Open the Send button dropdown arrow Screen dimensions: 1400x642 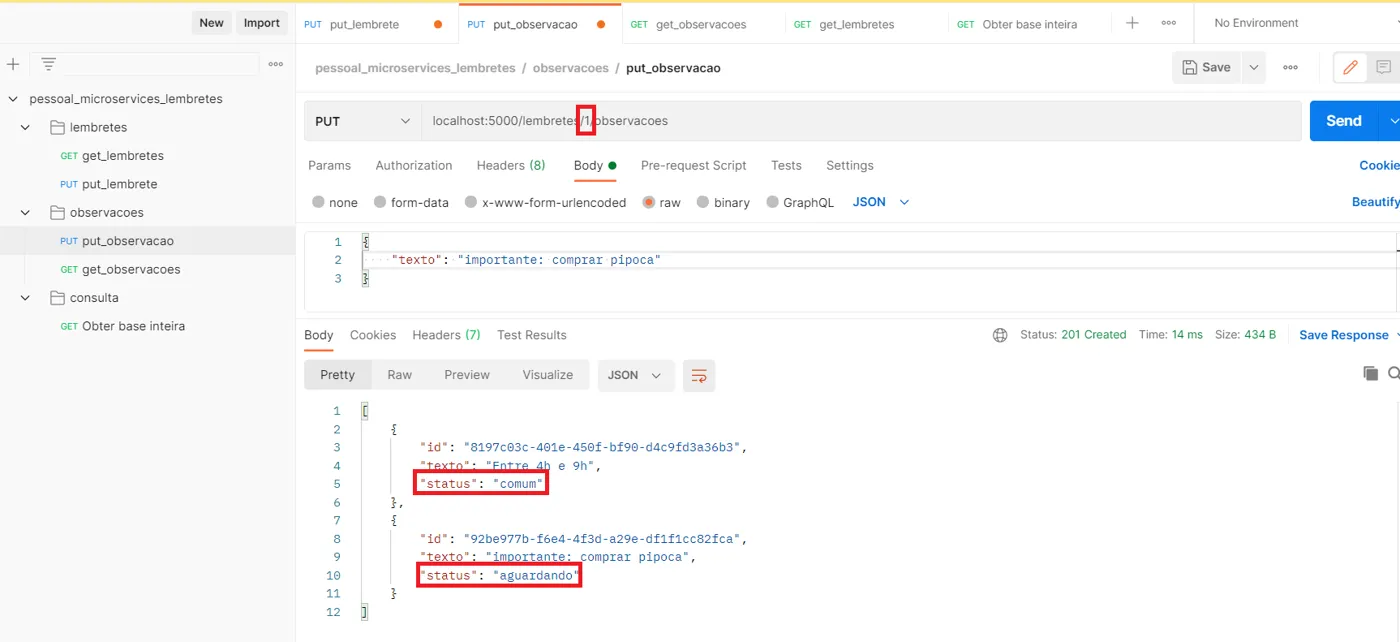1391,121
